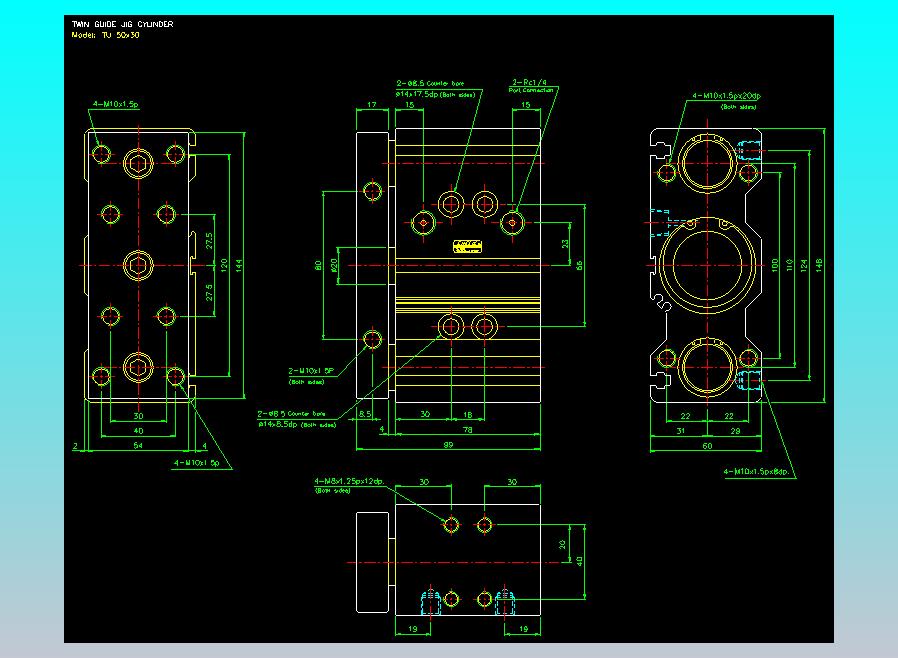898x658 pixels.
Task: Click the ø20 diameter dimension text
Action: click(x=333, y=264)
